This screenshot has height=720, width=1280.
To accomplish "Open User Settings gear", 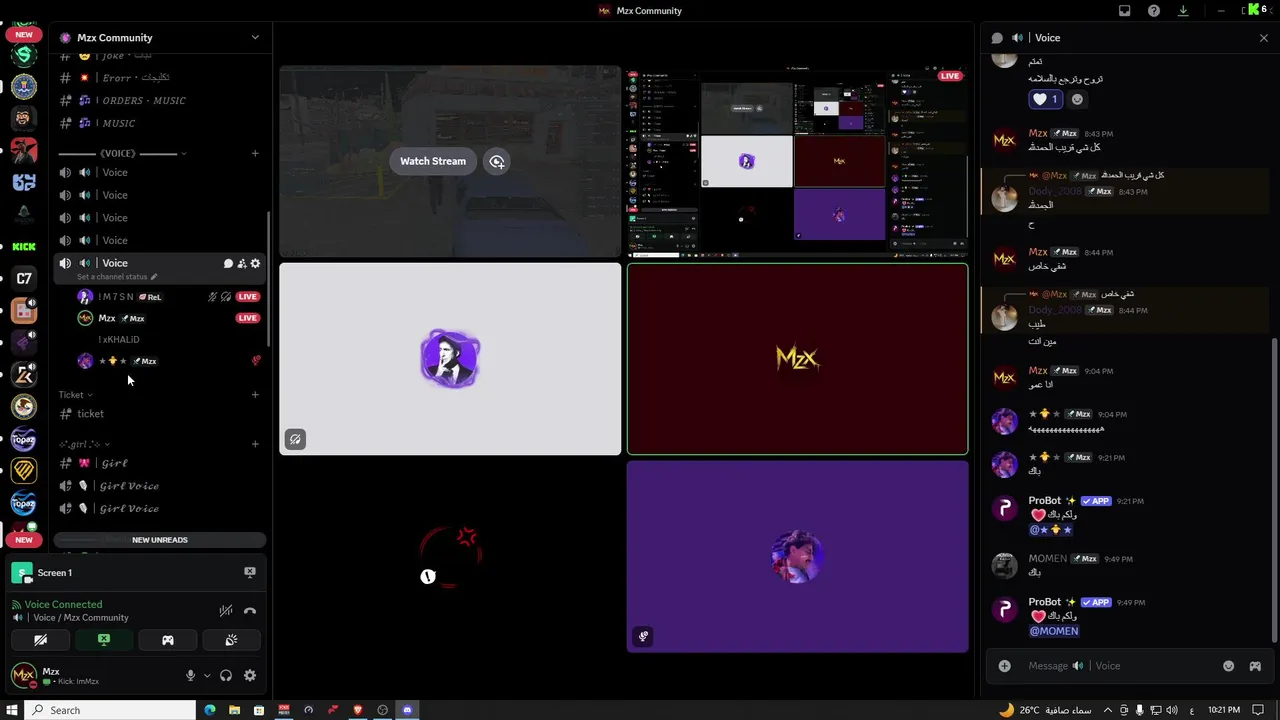I will [250, 675].
